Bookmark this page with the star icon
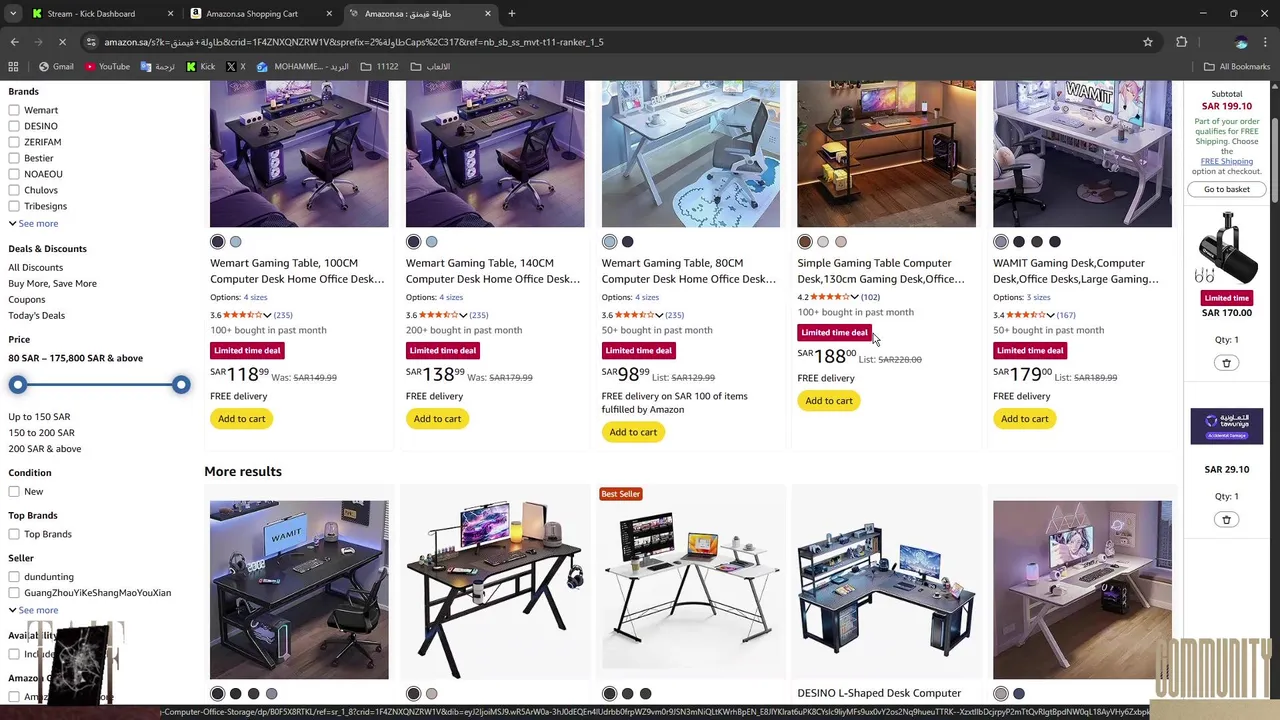This screenshot has height=720, width=1280. [1148, 42]
